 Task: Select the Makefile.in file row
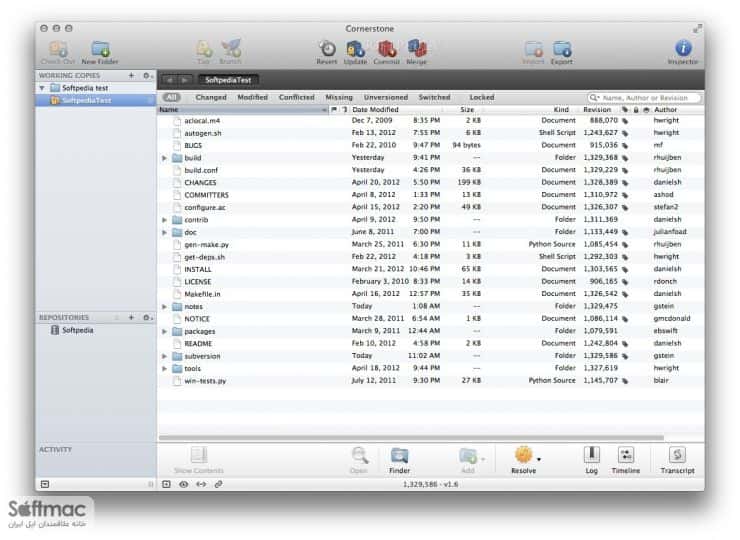click(430, 294)
